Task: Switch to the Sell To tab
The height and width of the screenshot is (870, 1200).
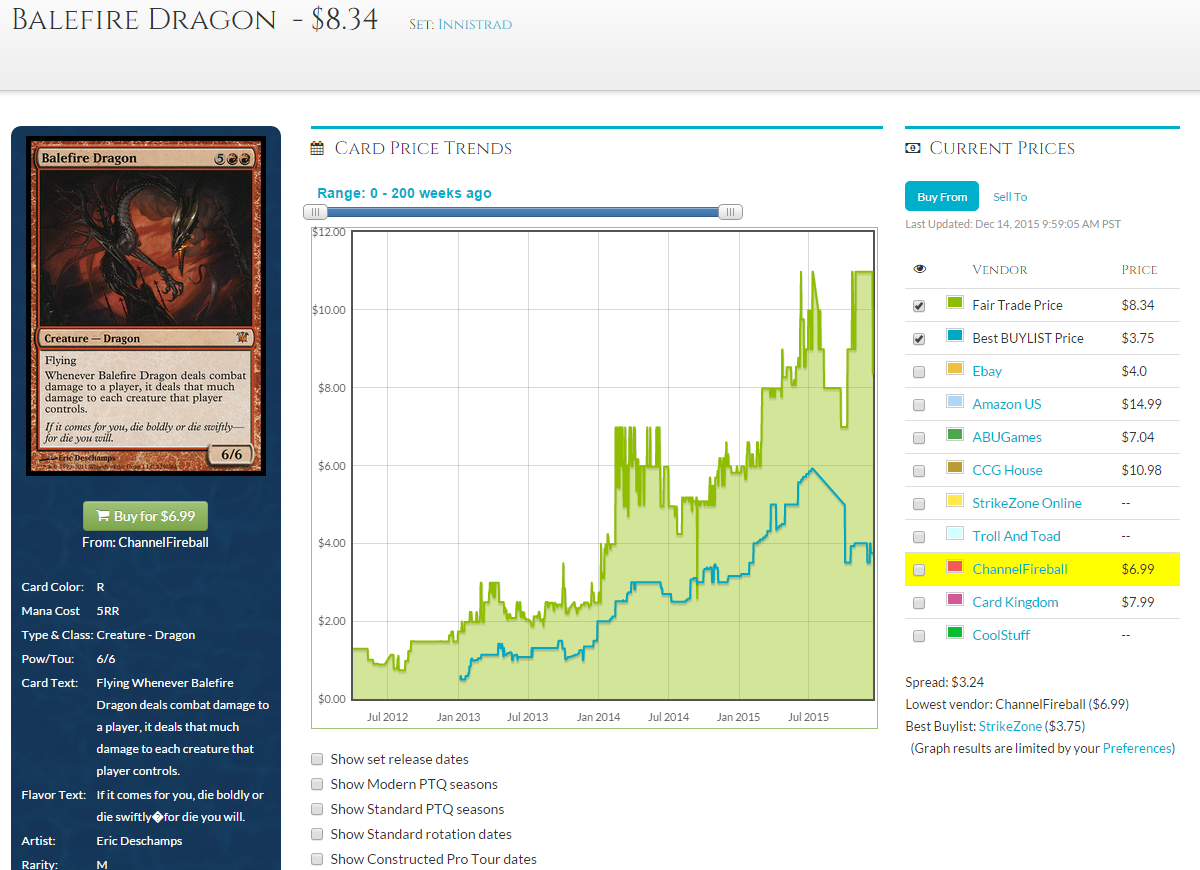Action: [1010, 197]
